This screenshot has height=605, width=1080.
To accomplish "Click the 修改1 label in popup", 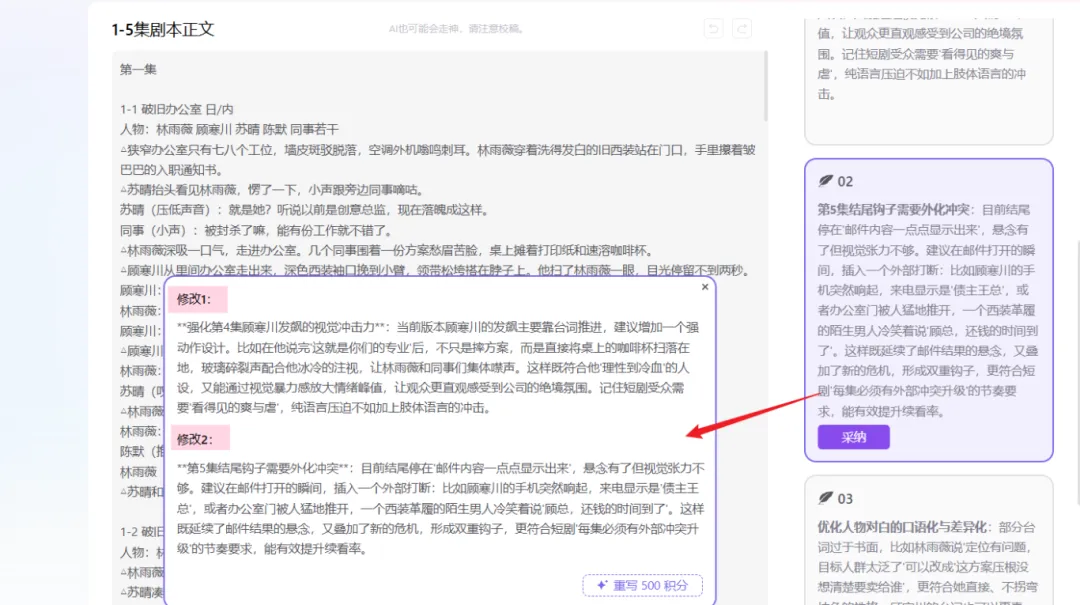I will [x=194, y=299].
